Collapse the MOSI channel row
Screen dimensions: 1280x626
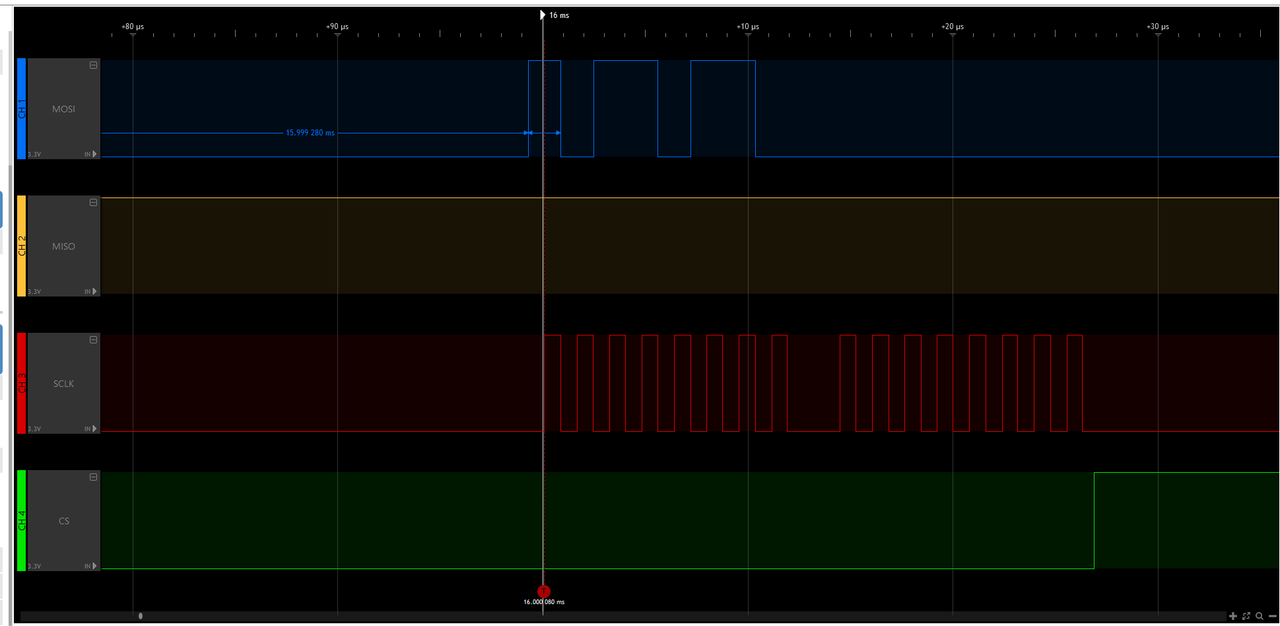pyautogui.click(x=93, y=65)
